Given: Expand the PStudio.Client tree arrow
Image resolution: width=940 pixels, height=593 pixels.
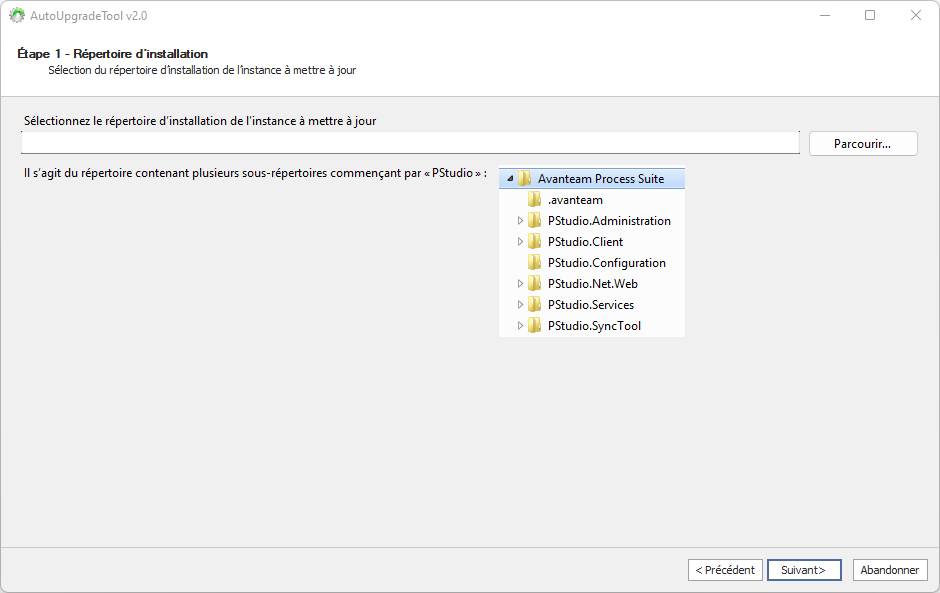Looking at the screenshot, I should point(520,242).
